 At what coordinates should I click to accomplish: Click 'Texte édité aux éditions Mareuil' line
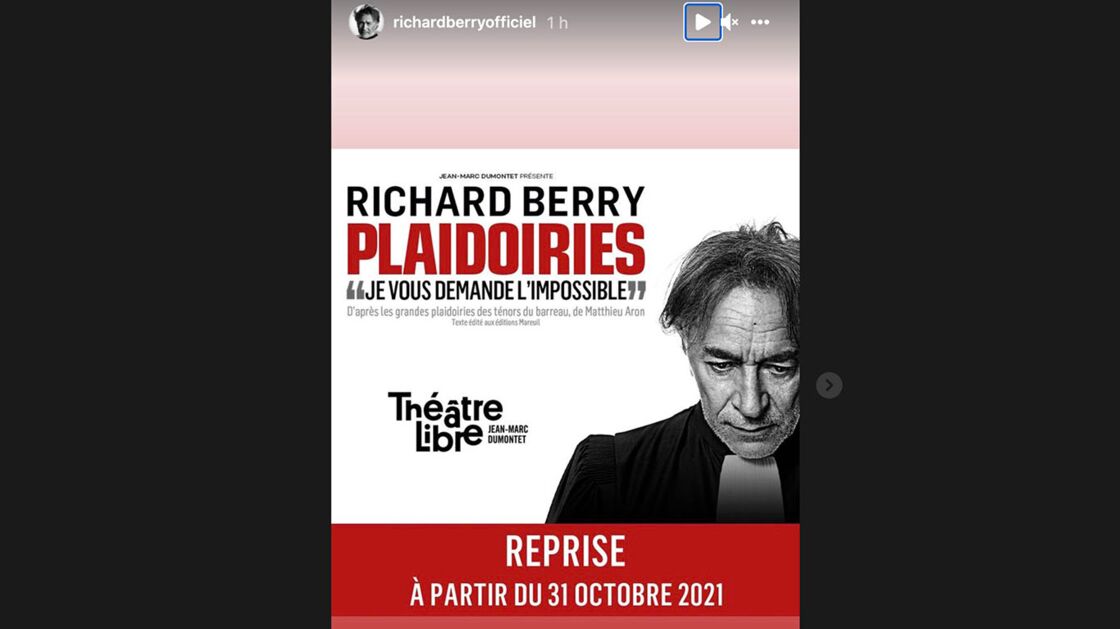point(496,323)
